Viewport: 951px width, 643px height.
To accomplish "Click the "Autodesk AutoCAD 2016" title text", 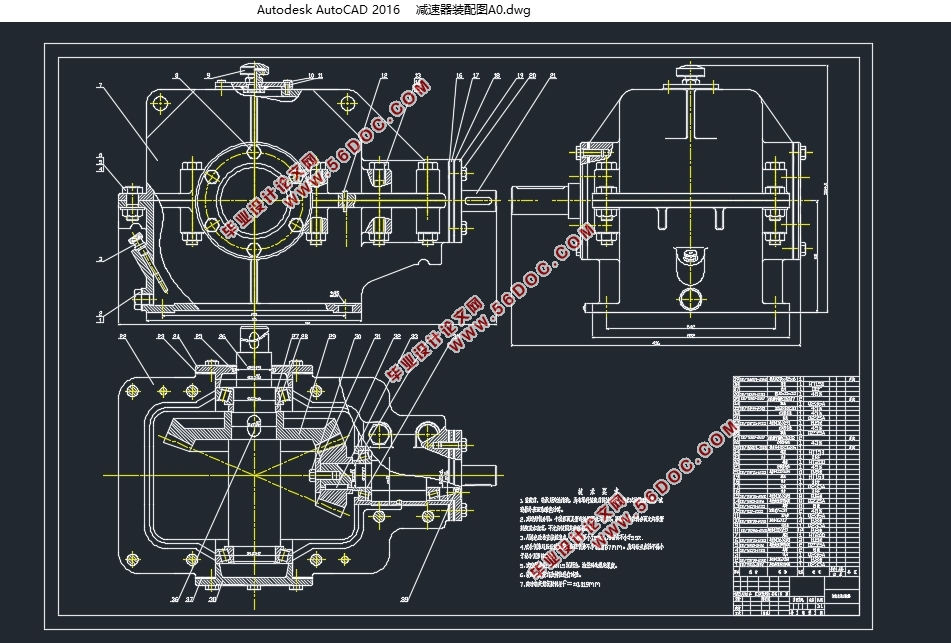I will 328,10.
